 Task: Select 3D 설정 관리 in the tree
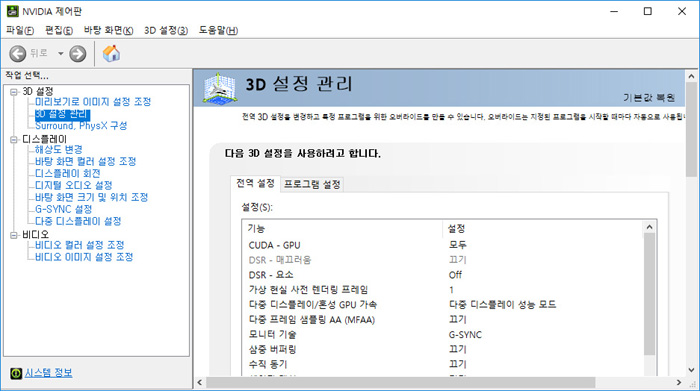click(x=62, y=114)
